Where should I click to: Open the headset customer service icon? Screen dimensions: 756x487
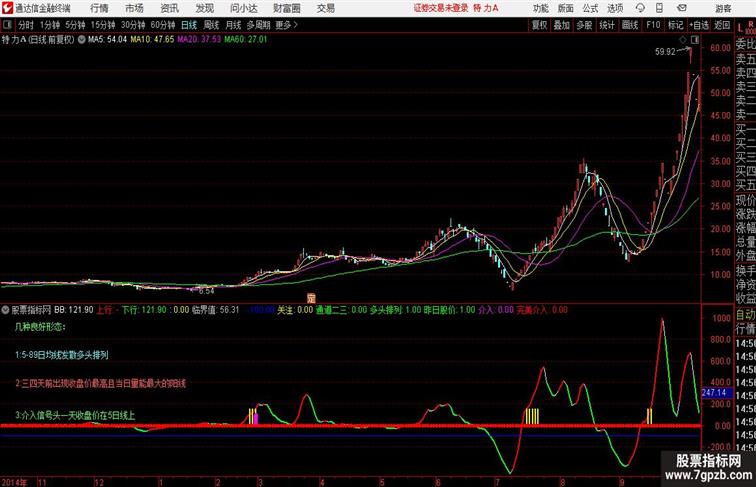coord(640,8)
